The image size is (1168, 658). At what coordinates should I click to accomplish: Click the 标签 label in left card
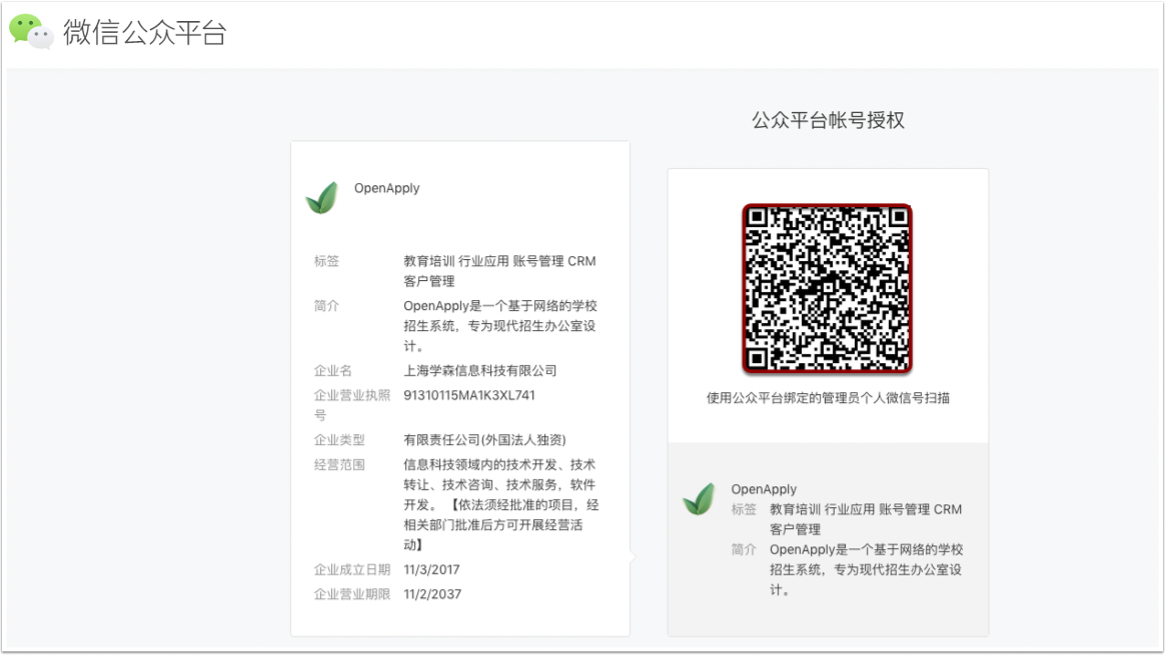point(326,261)
